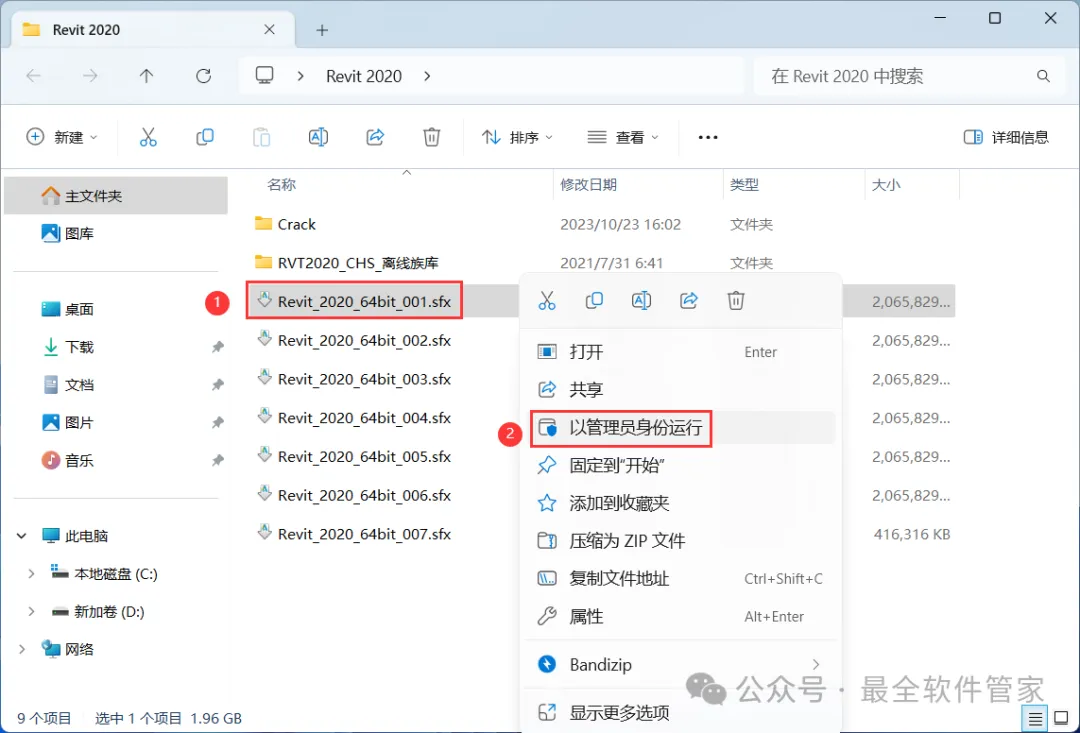Go back with the Back arrow

pyautogui.click(x=34, y=76)
